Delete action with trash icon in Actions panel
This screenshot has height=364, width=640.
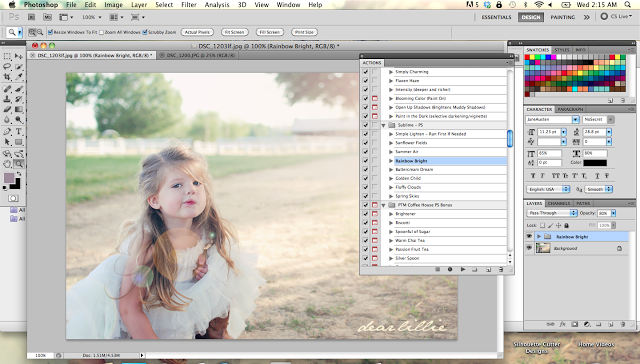[x=501, y=269]
